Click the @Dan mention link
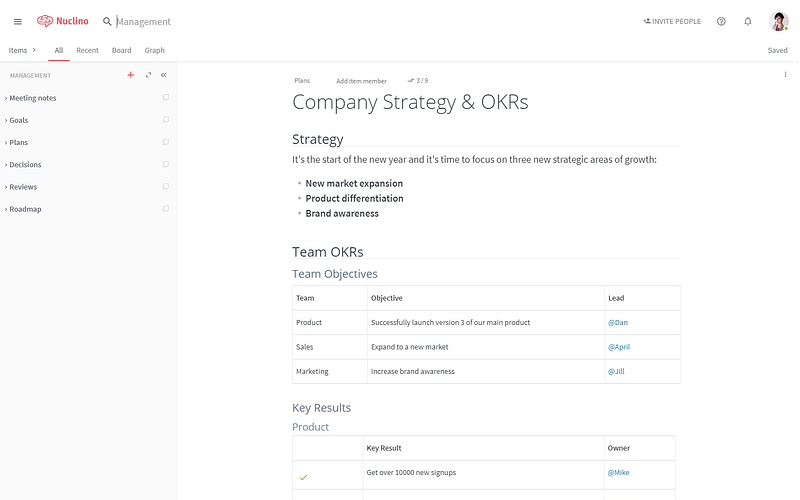The height and width of the screenshot is (500, 800). 618,322
